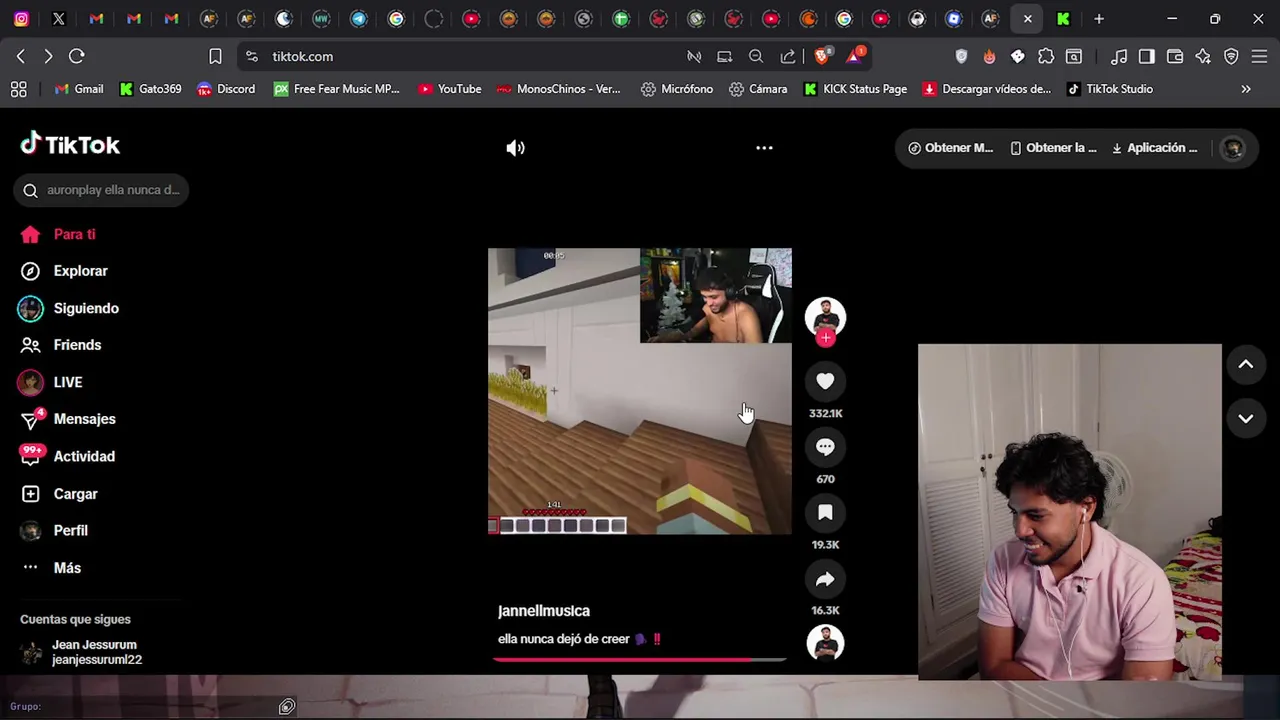Toggle browser sidebar panel

tap(1147, 56)
